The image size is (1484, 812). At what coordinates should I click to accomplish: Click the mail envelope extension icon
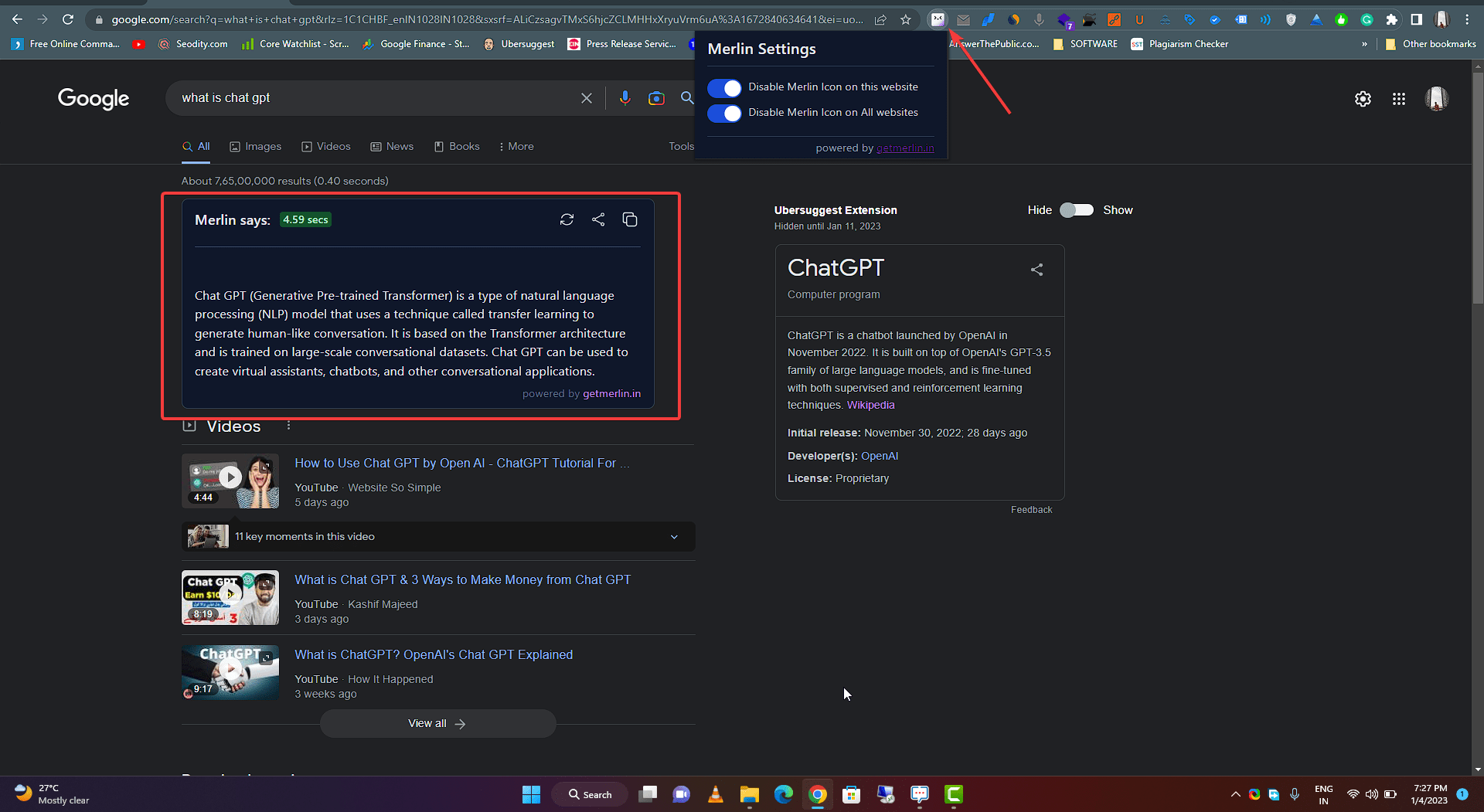963,19
